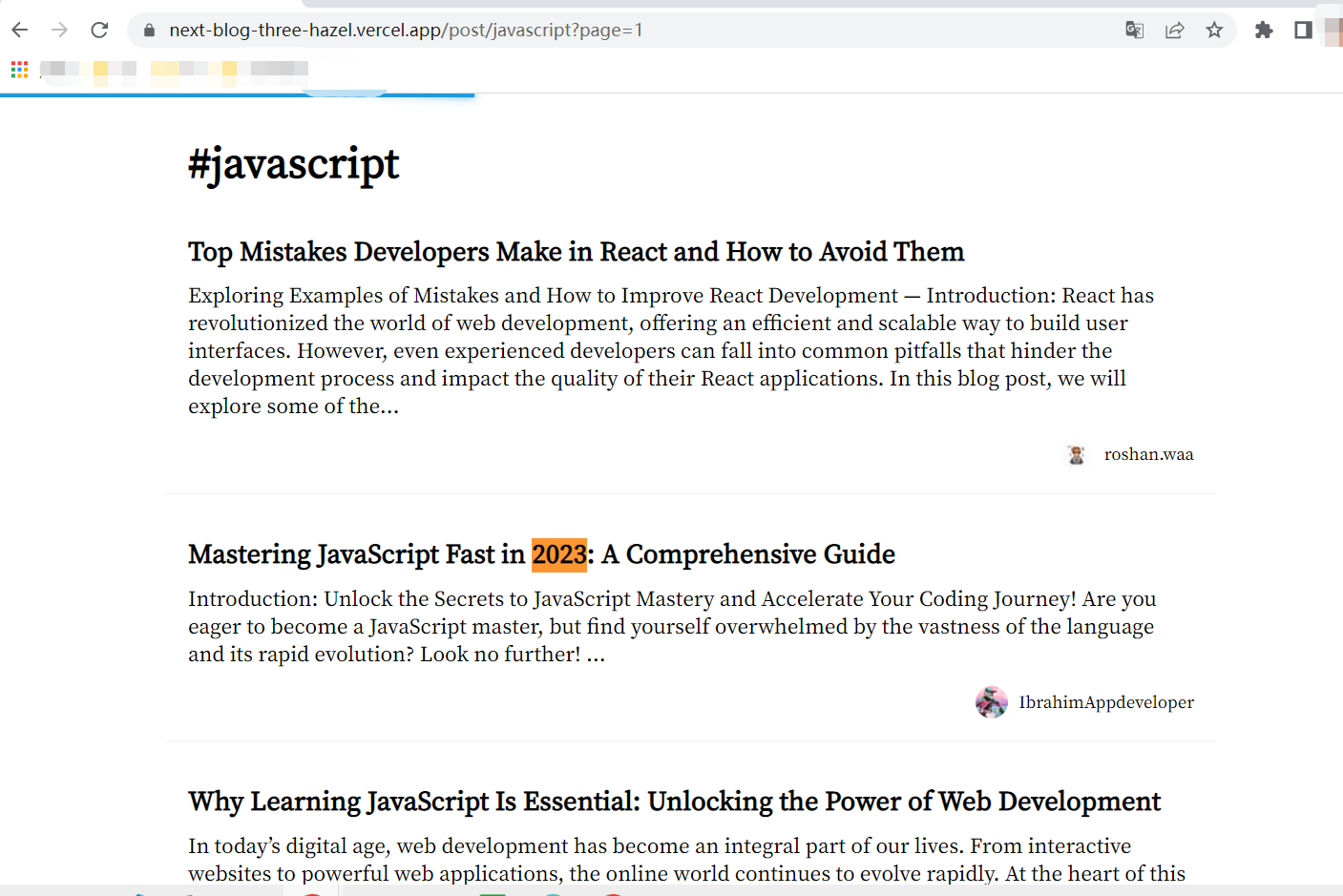Click IbrahimAppdeveloper avatar image
Screen dimensions: 1343x896
pos(992,702)
